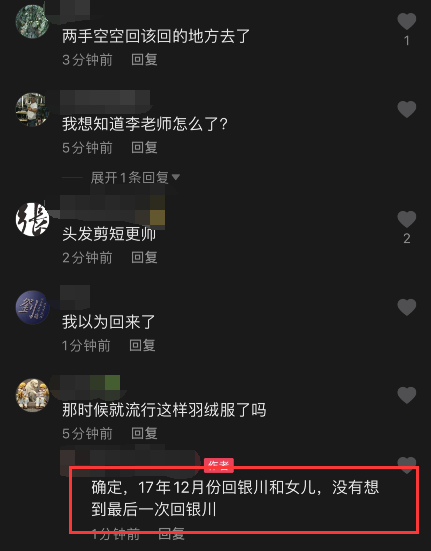This screenshot has width=431, height=551.
Task: Like the comment 我想知道李老师怎么了
Action: coord(406,109)
